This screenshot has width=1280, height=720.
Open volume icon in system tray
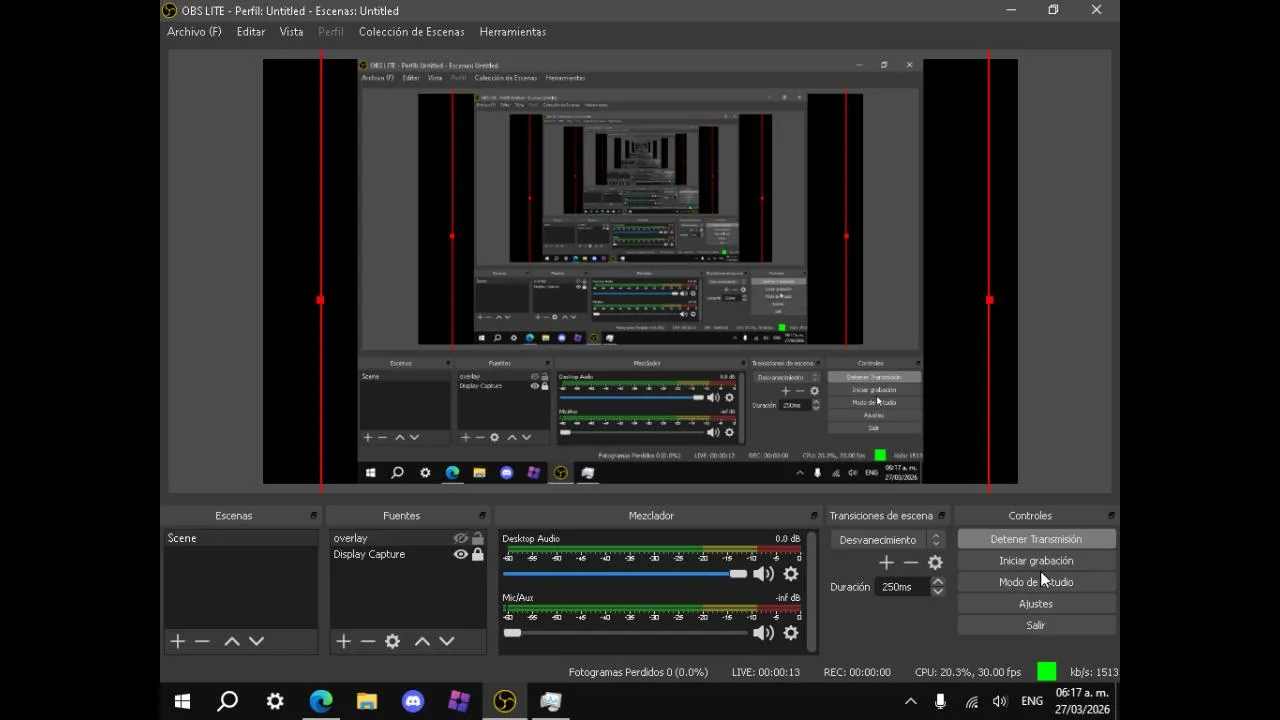click(x=999, y=701)
